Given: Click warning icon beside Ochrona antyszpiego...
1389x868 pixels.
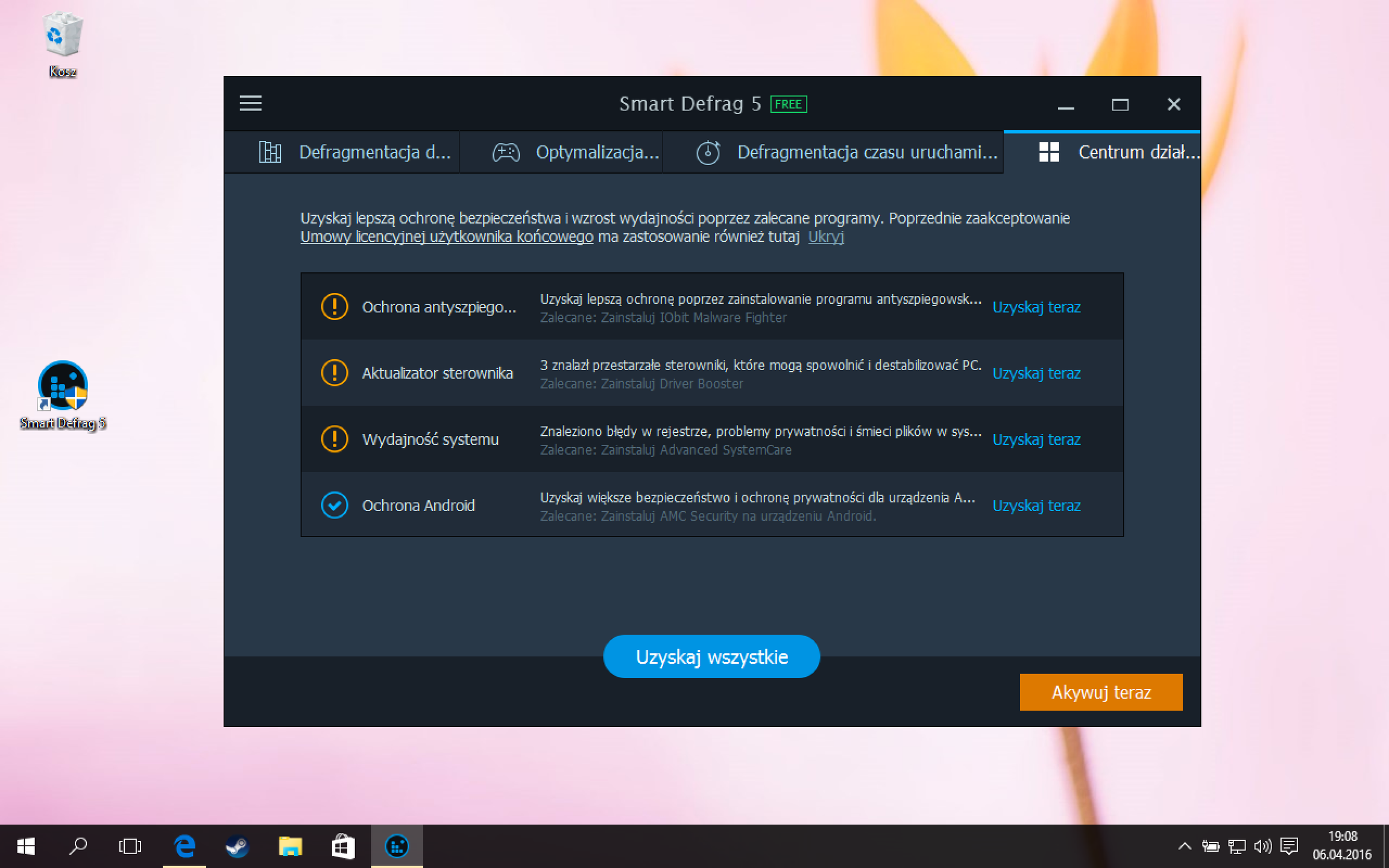Looking at the screenshot, I should pyautogui.click(x=335, y=307).
